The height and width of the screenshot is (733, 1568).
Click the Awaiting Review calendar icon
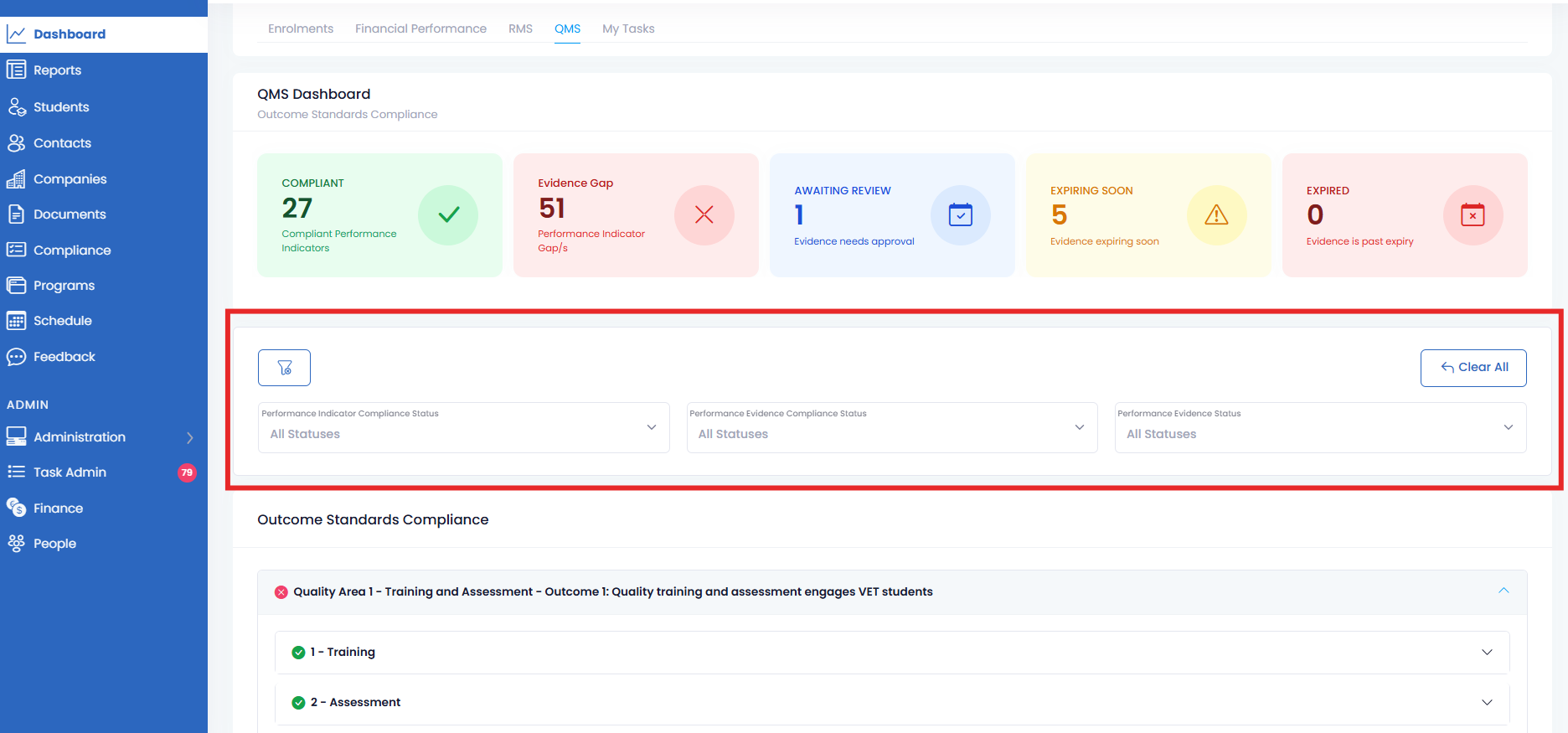[x=960, y=215]
